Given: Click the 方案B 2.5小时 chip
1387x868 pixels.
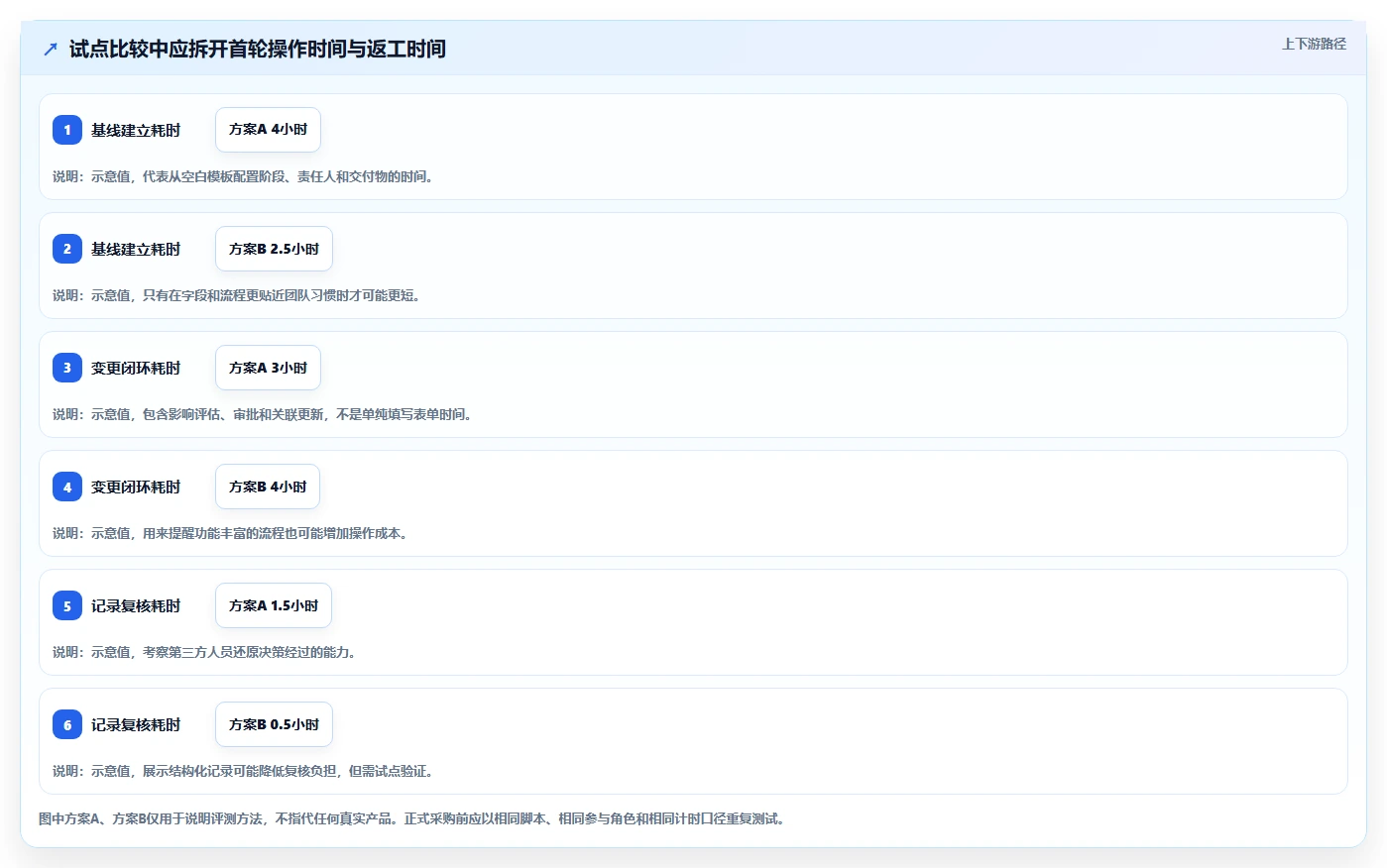Looking at the screenshot, I should click(x=274, y=249).
